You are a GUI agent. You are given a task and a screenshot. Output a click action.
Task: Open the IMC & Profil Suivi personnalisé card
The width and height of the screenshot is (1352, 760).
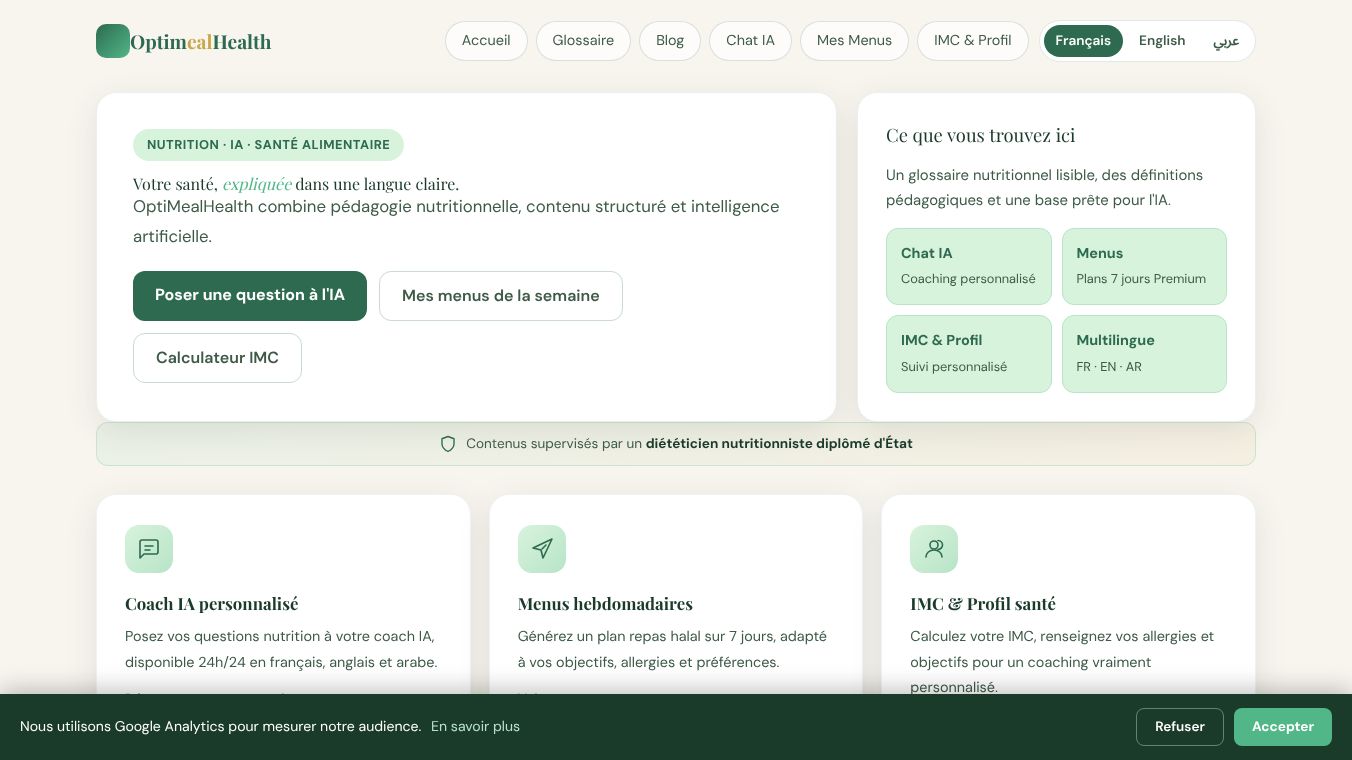point(969,354)
